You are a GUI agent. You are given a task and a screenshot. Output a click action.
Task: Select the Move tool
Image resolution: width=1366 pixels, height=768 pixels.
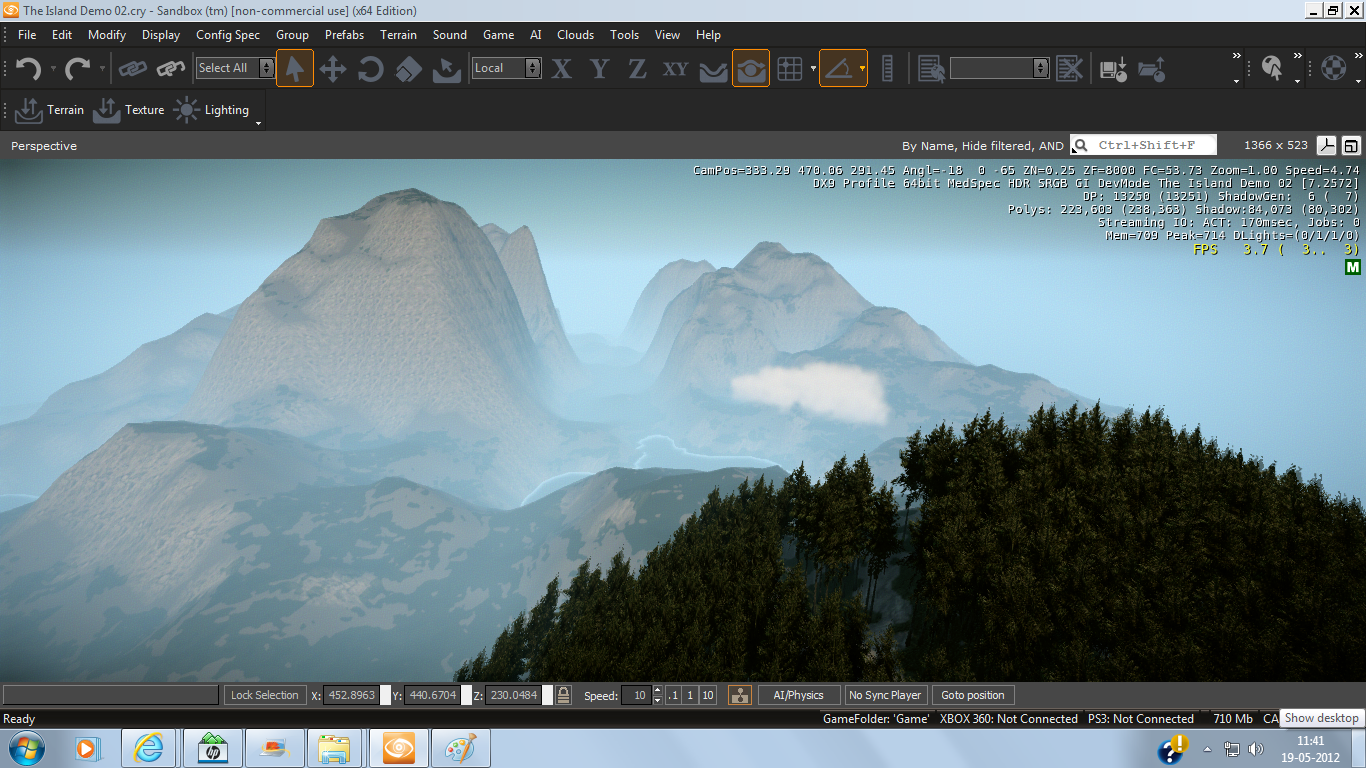[x=334, y=68]
